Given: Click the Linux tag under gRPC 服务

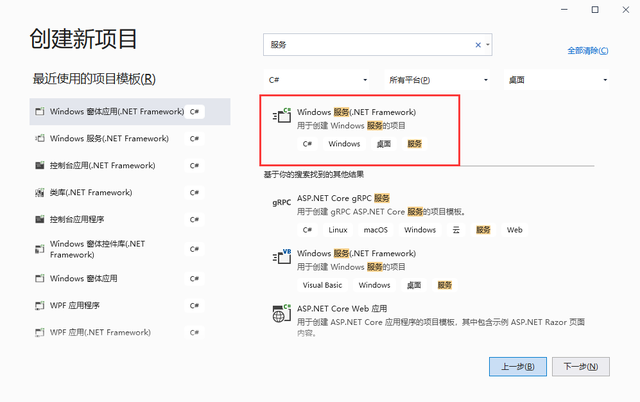Looking at the screenshot, I should [338, 230].
